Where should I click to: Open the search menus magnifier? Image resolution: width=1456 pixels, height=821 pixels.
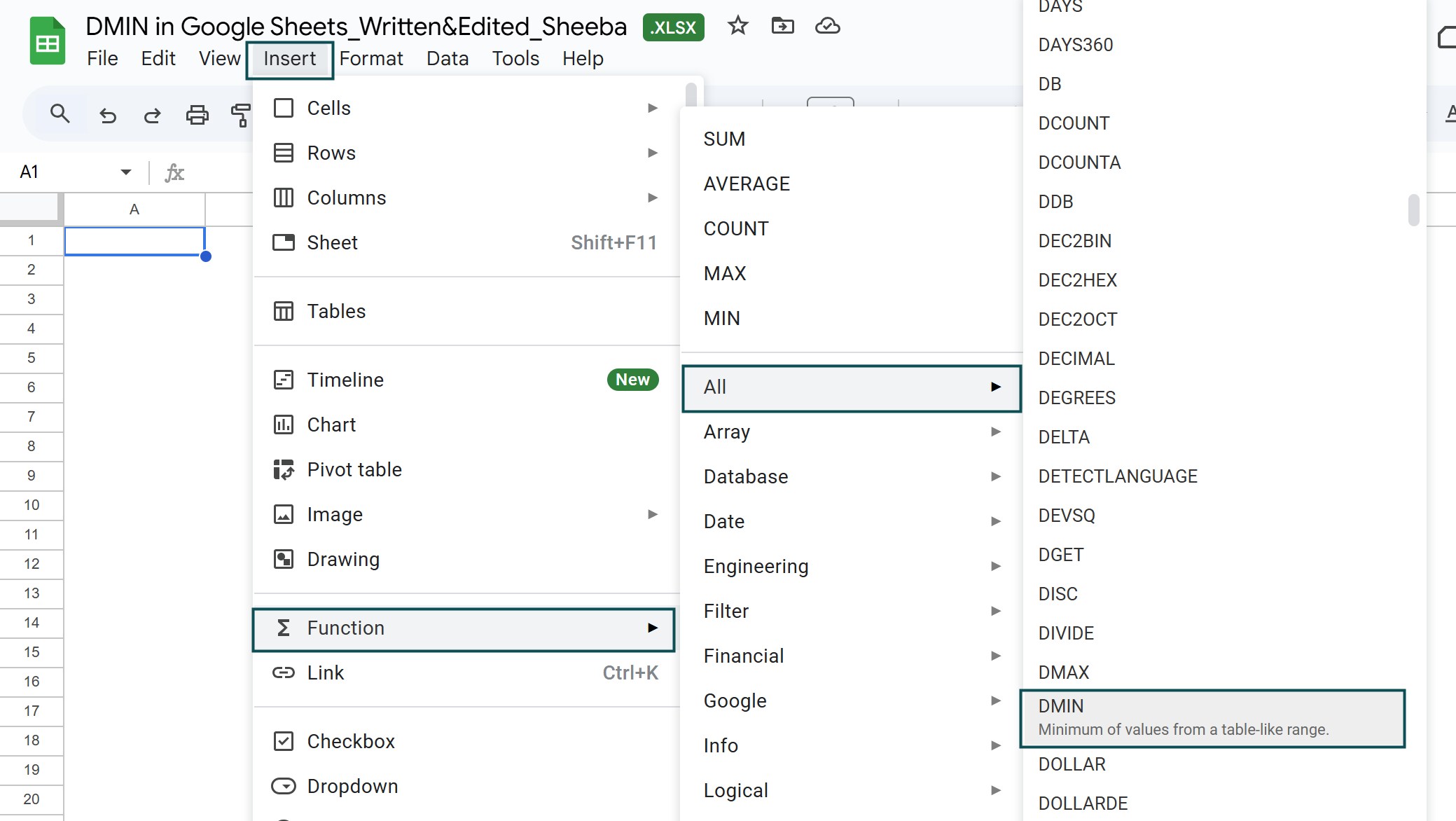tap(60, 113)
